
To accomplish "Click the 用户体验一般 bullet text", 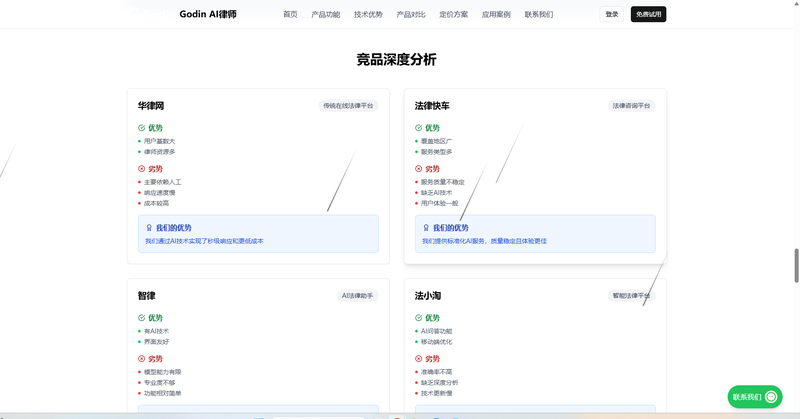I will [x=439, y=203].
